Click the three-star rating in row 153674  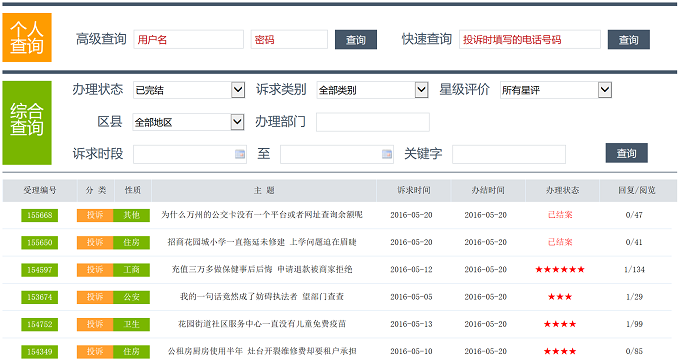pos(560,297)
